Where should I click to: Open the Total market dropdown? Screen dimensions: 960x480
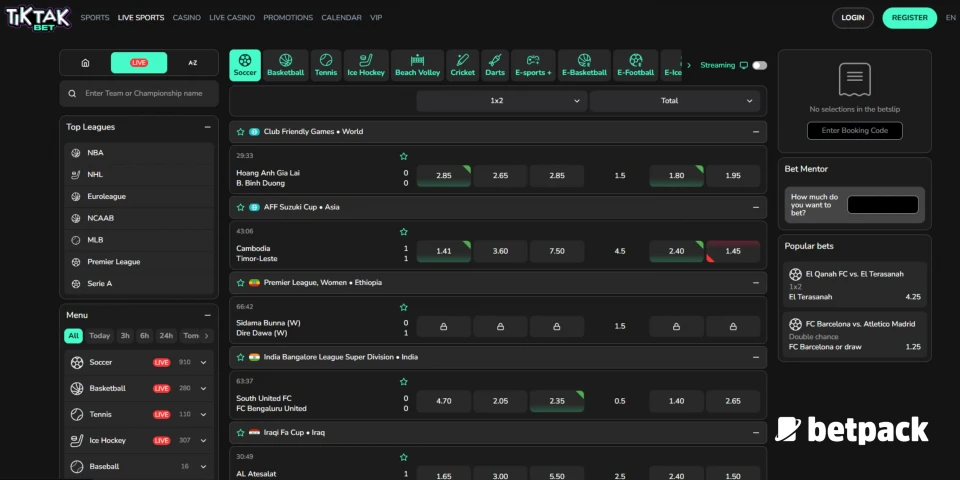(675, 101)
